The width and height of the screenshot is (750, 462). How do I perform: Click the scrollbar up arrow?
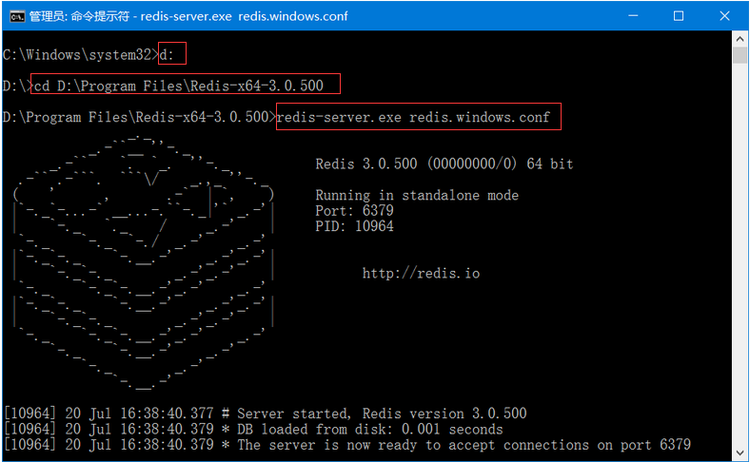pos(740,39)
